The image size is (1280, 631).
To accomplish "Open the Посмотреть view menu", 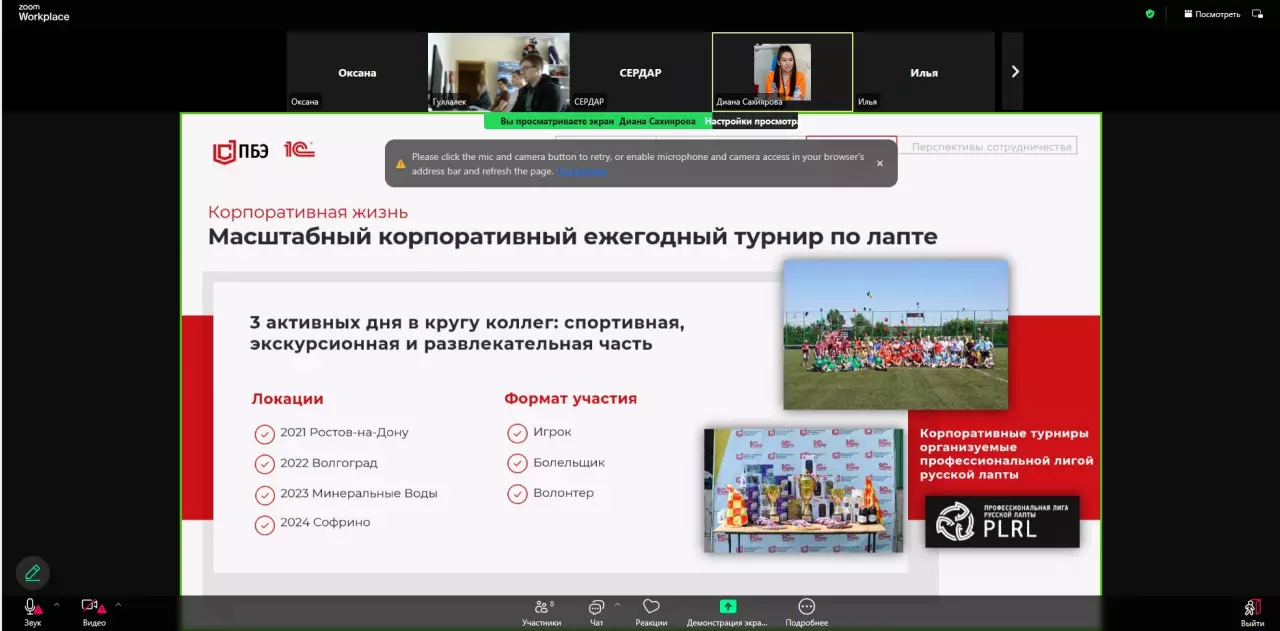I will pos(1212,14).
